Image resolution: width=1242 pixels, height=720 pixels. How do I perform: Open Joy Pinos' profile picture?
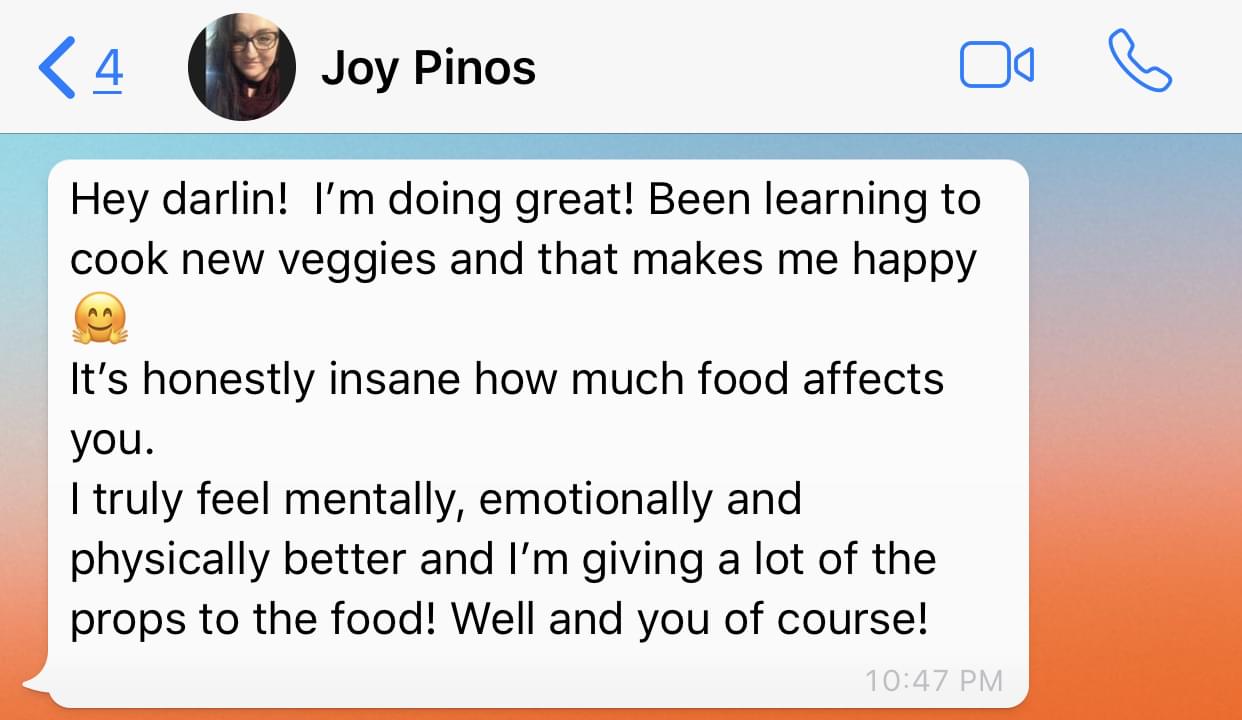pyautogui.click(x=242, y=67)
